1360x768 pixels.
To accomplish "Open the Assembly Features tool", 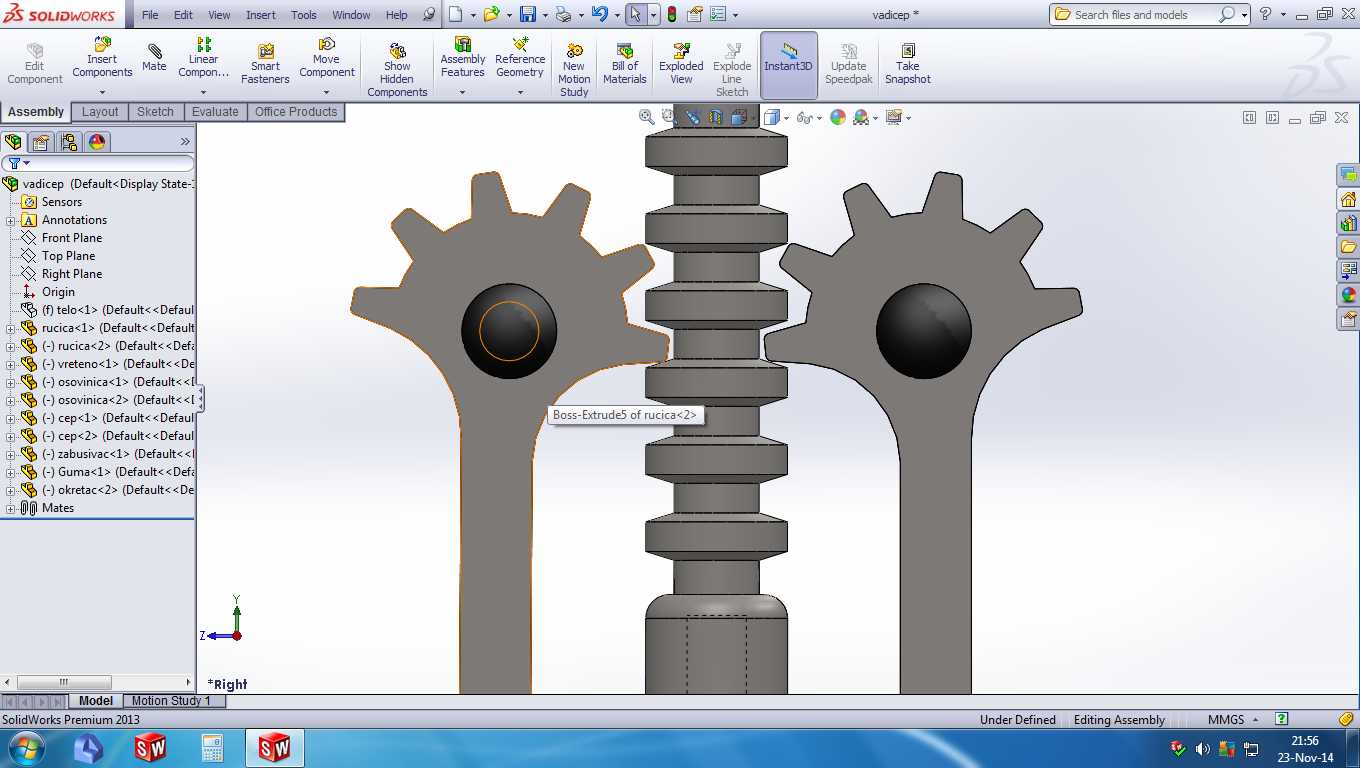I will (x=463, y=58).
